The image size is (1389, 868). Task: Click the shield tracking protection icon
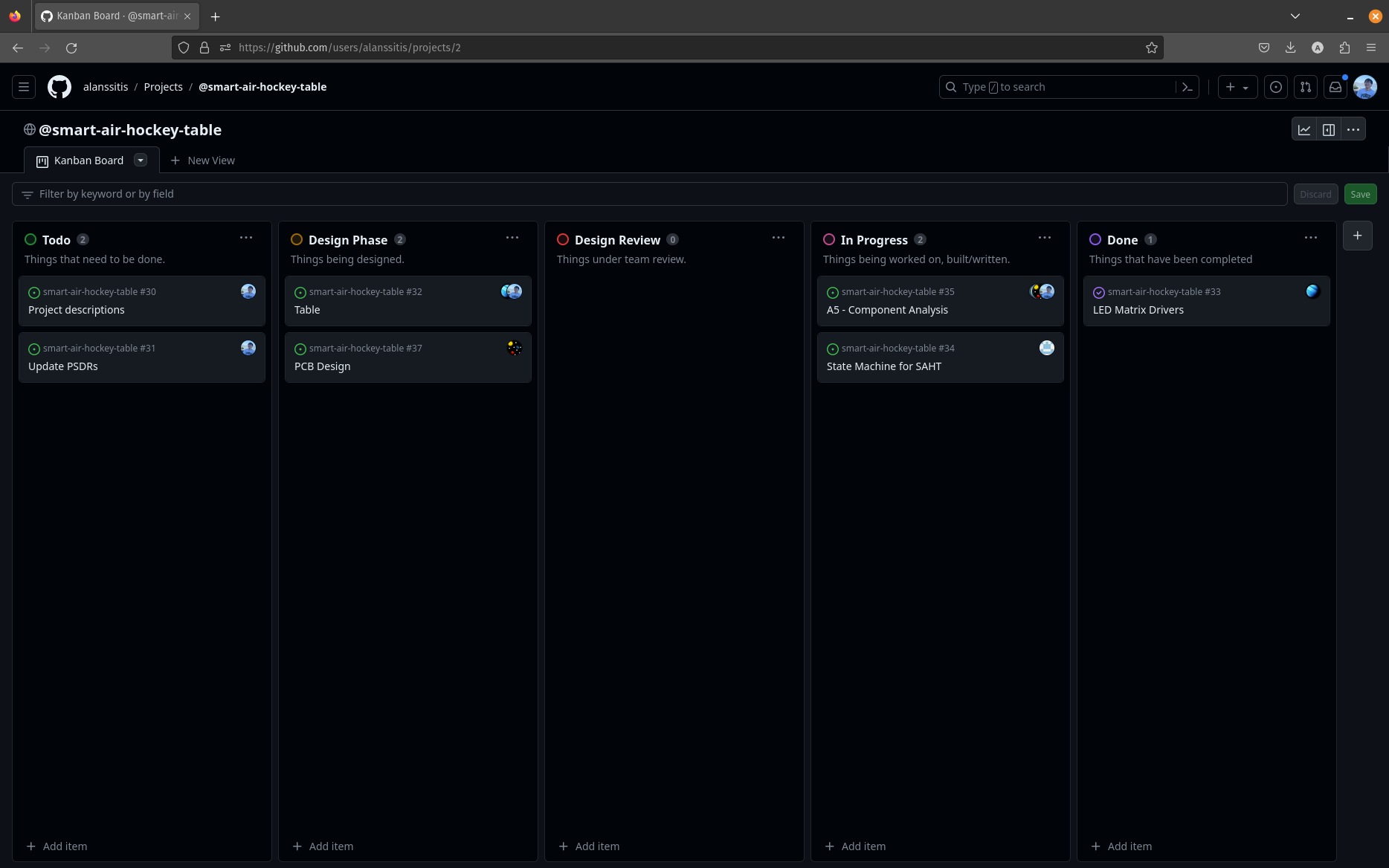pyautogui.click(x=184, y=48)
